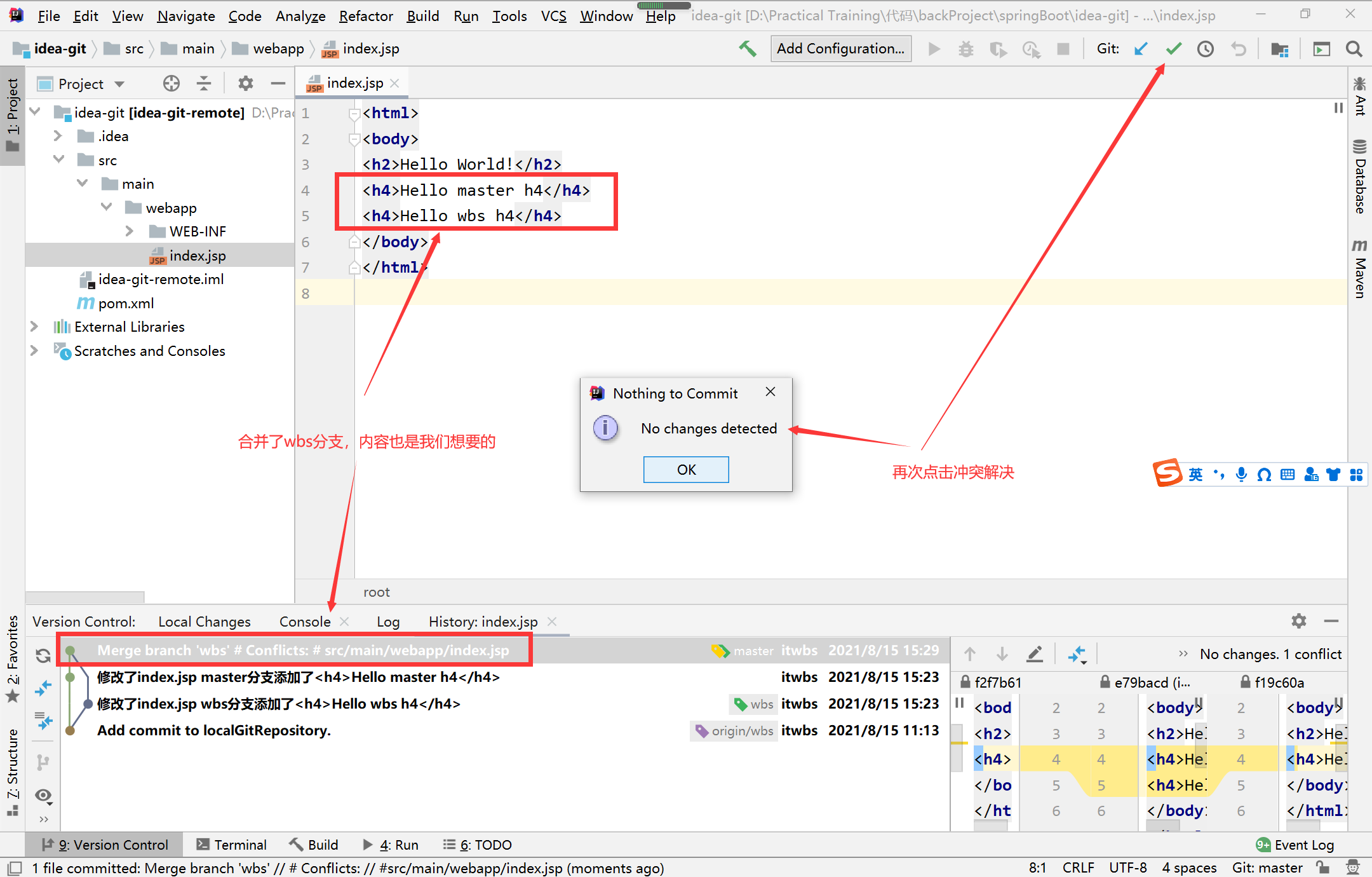Screen dimensions: 1372x877
Task: Collapse the idea-git project root node
Action: click(36, 112)
